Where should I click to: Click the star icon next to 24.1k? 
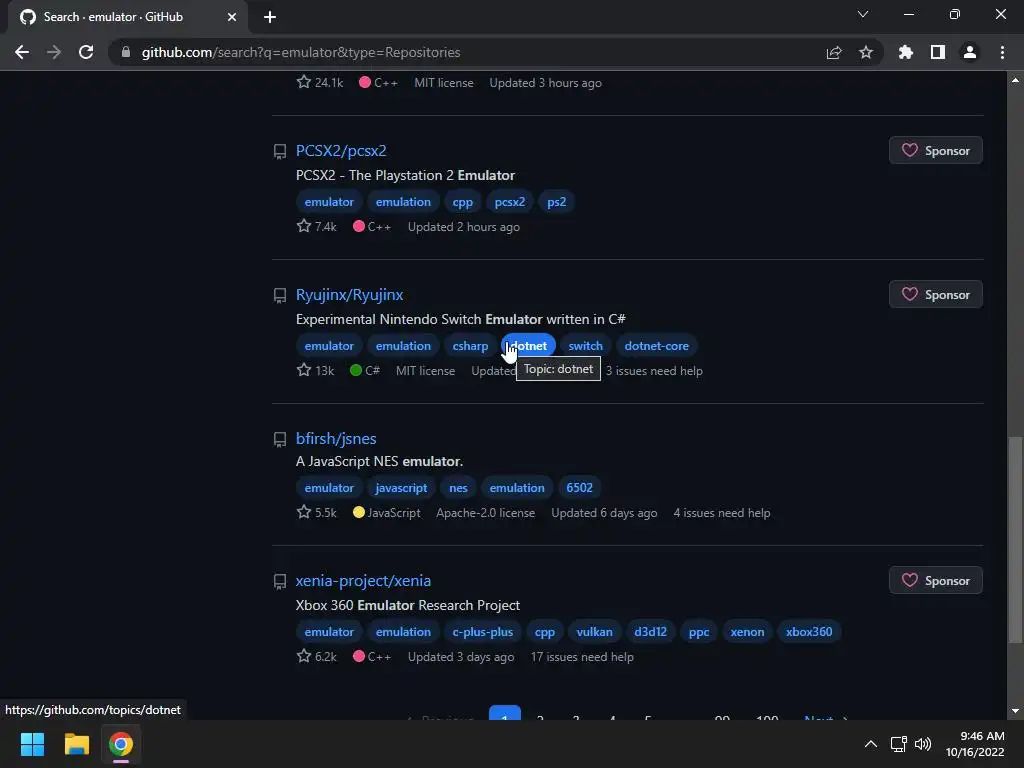304,82
